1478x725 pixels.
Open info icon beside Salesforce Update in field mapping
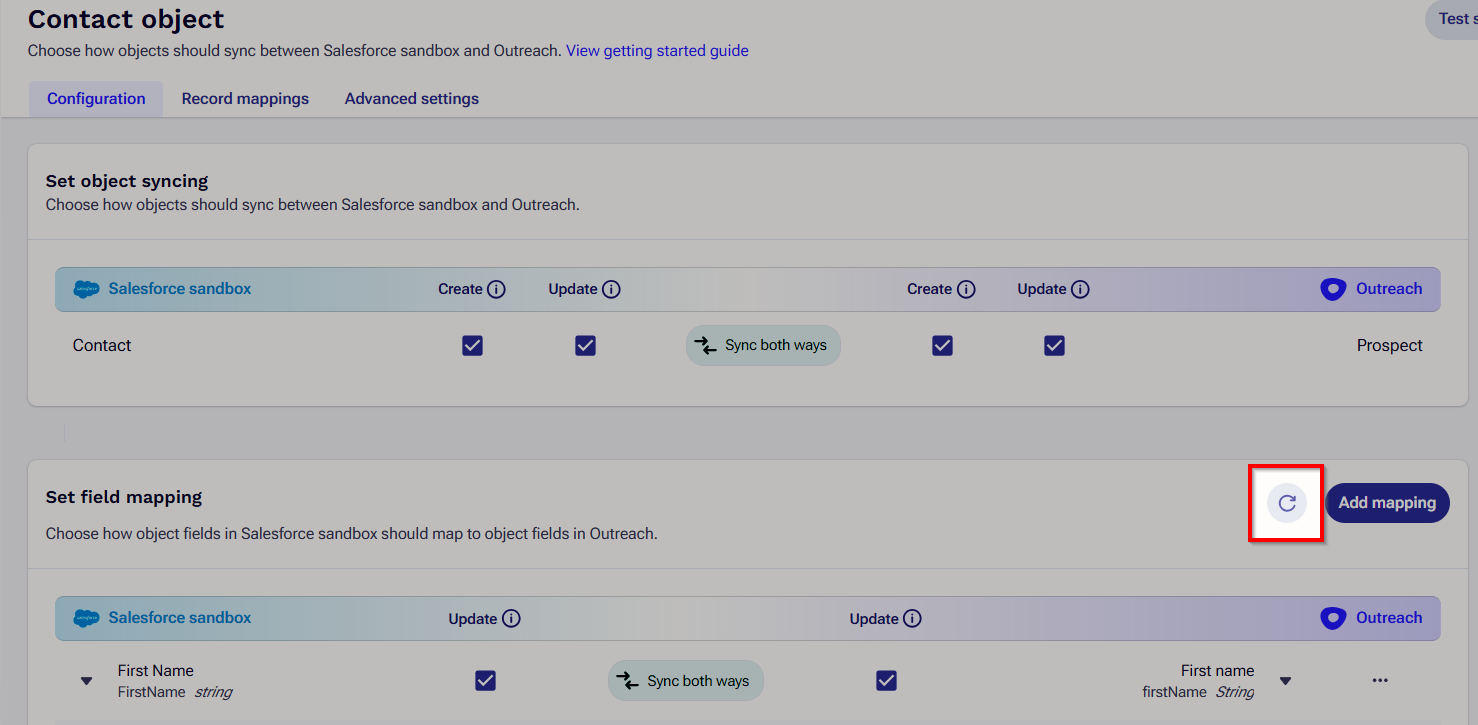(x=511, y=619)
